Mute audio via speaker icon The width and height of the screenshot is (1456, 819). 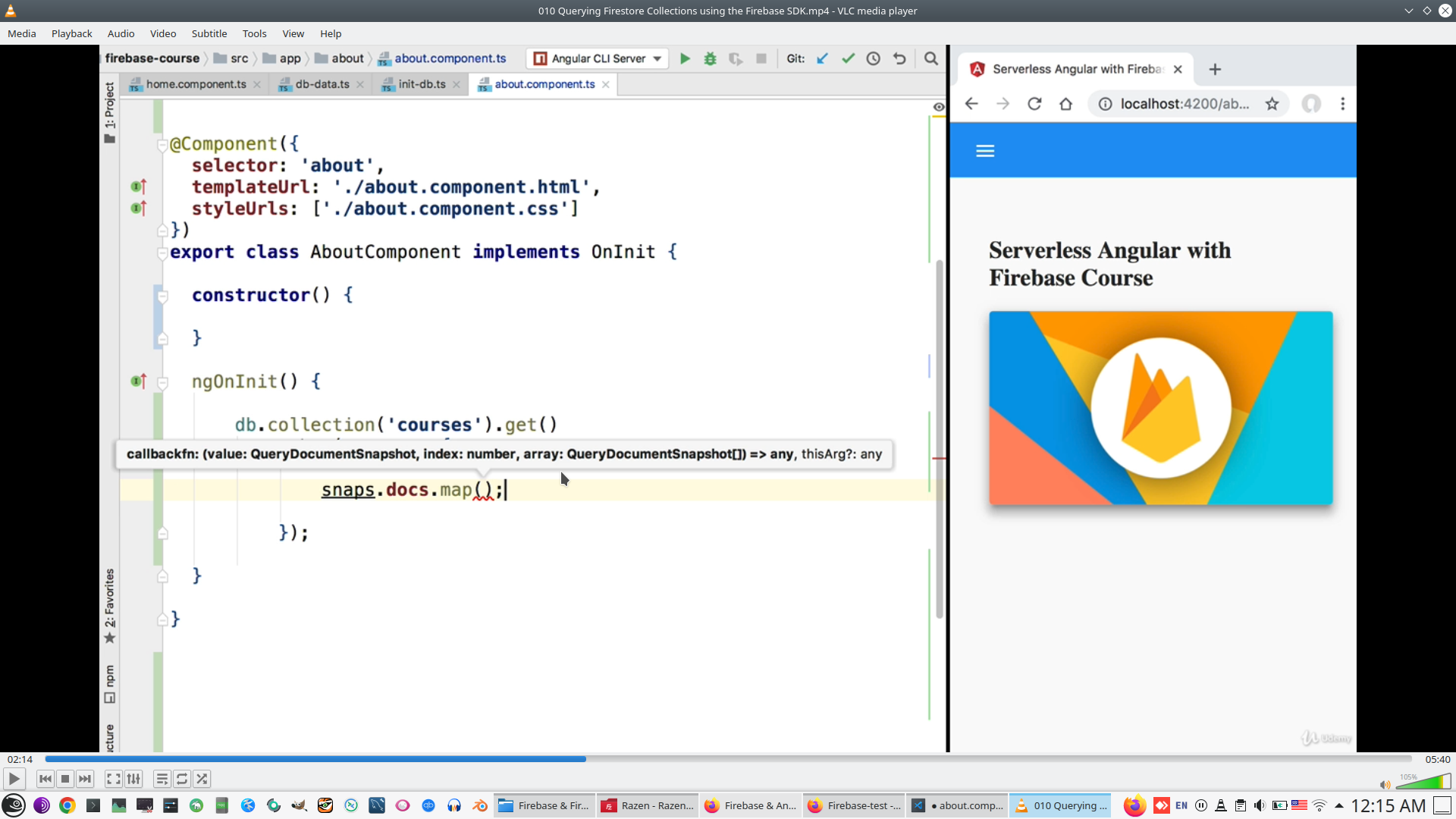click(1385, 785)
